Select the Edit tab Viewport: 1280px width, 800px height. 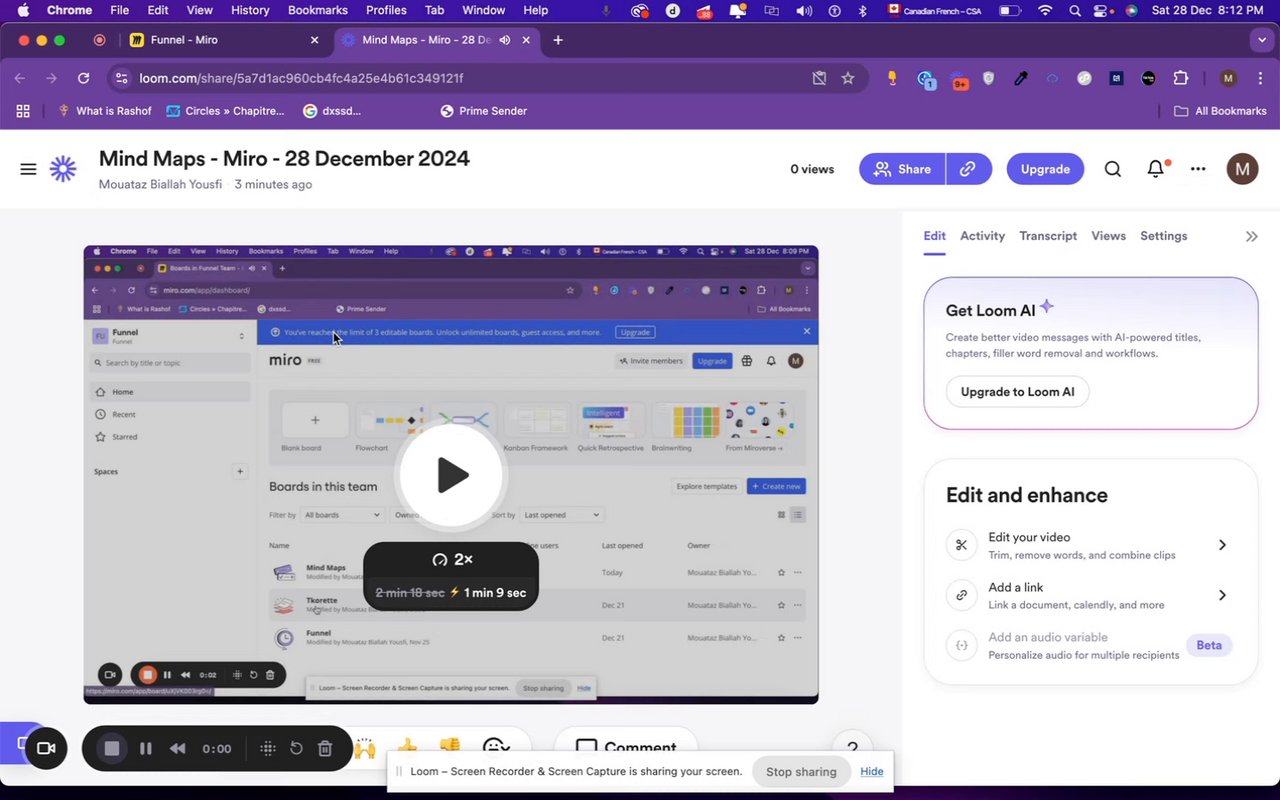coord(934,236)
